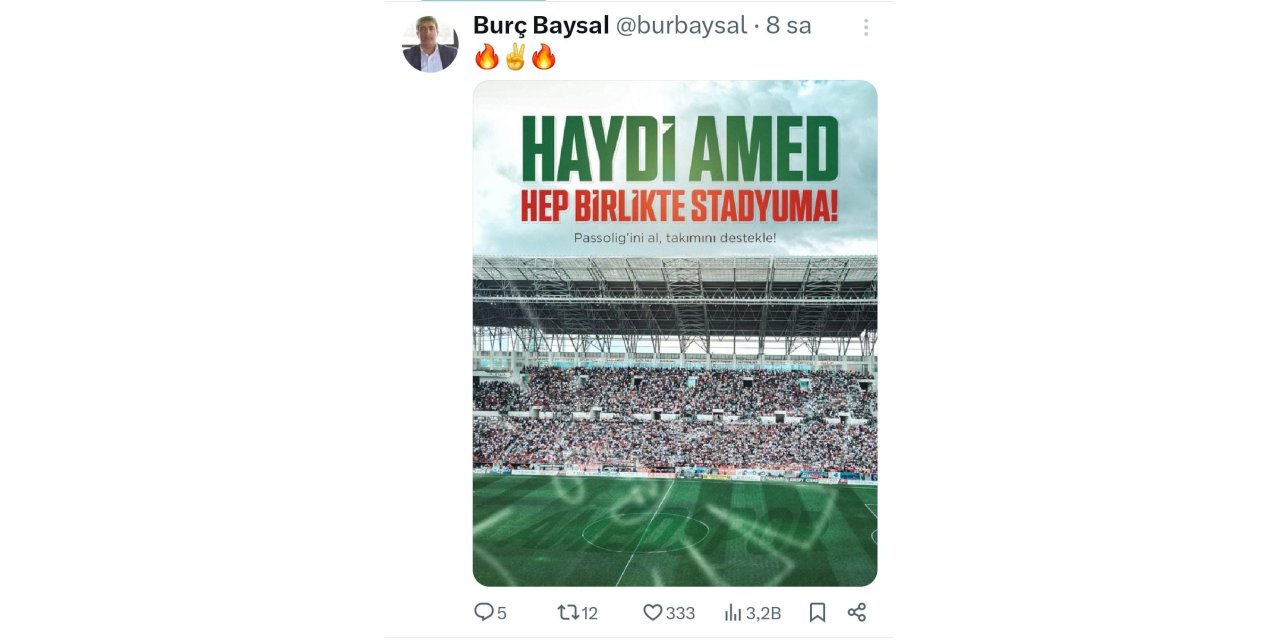The height and width of the screenshot is (640, 1280).
Task: Open the @burbaysal handle link
Action: [681, 26]
